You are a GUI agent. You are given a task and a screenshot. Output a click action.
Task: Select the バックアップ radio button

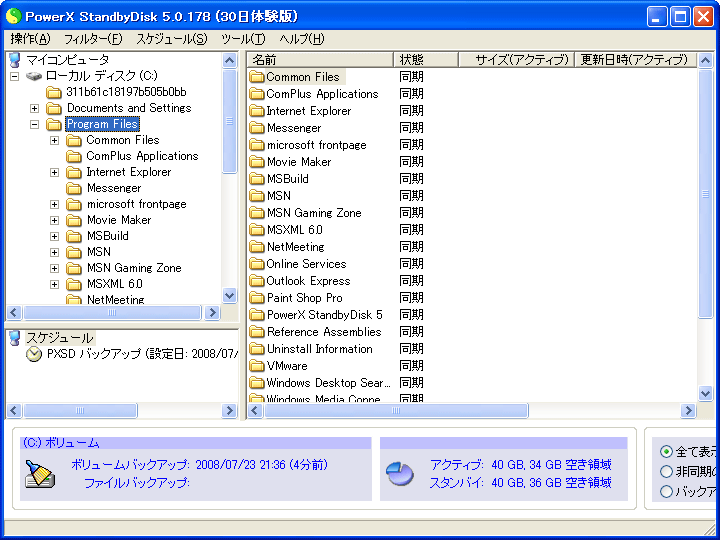[x=666, y=492]
